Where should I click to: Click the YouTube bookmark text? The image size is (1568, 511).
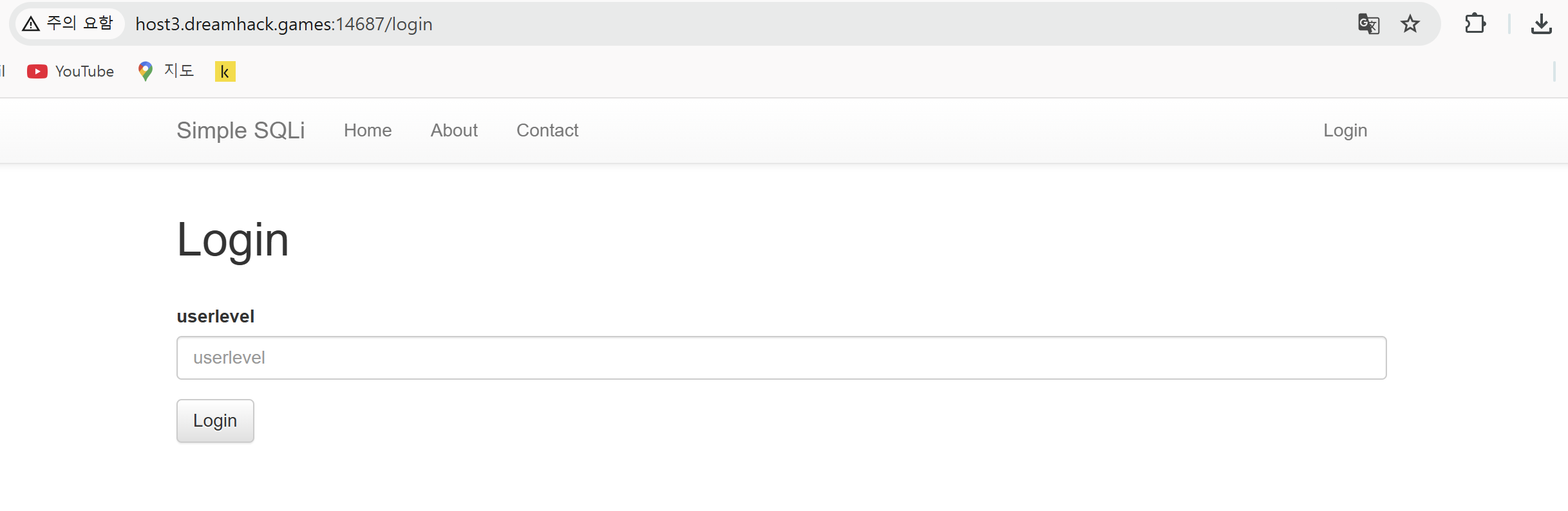84,71
